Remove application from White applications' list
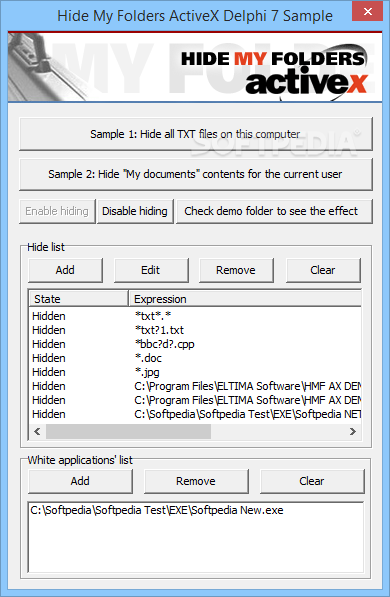390x597 pixels. tap(196, 481)
